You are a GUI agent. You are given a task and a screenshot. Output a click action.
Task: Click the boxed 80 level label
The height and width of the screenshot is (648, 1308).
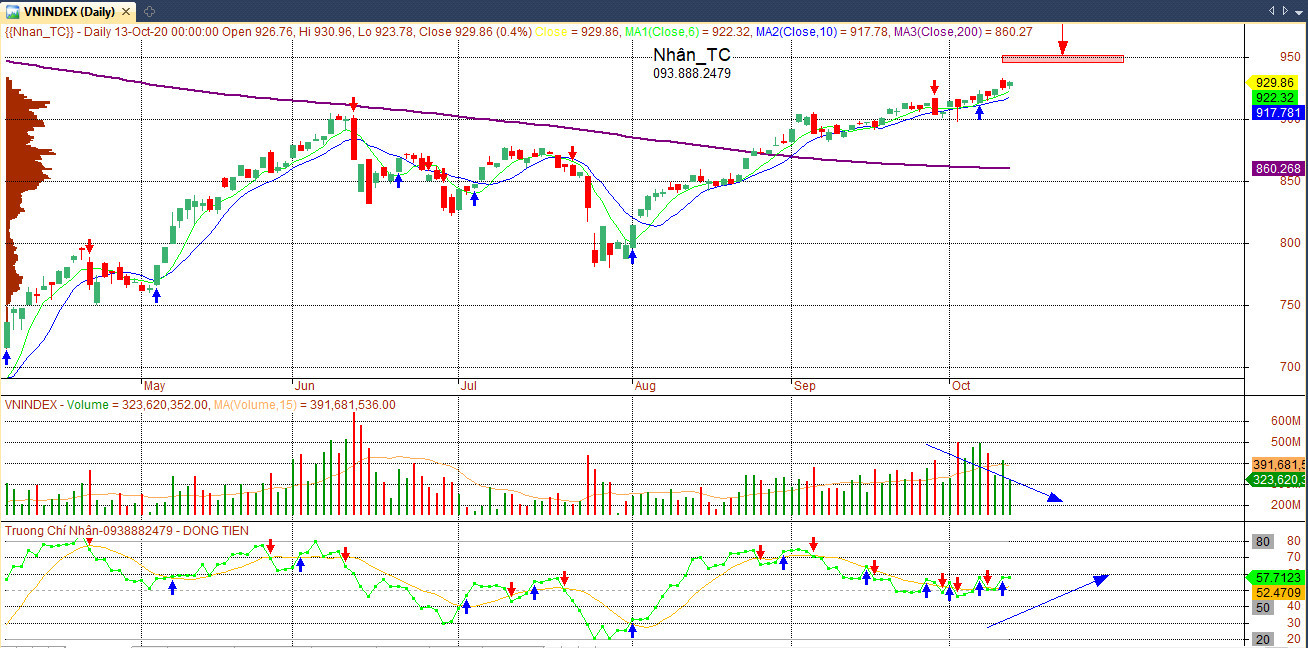(x=1263, y=542)
